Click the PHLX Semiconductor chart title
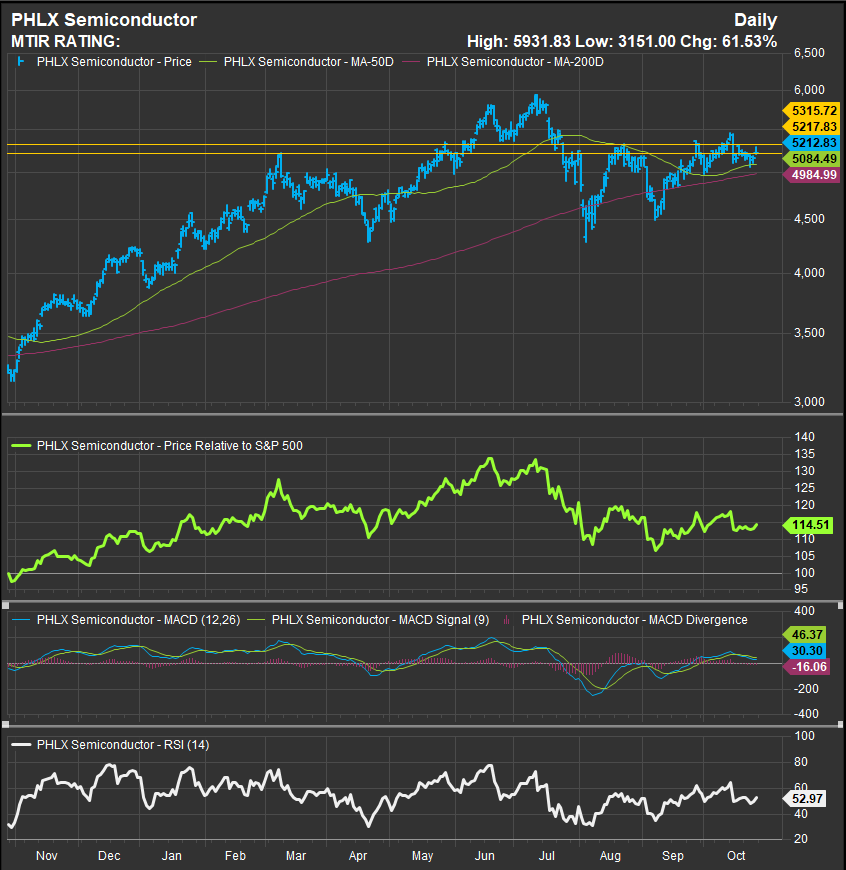This screenshot has height=870, width=846. pos(104,20)
